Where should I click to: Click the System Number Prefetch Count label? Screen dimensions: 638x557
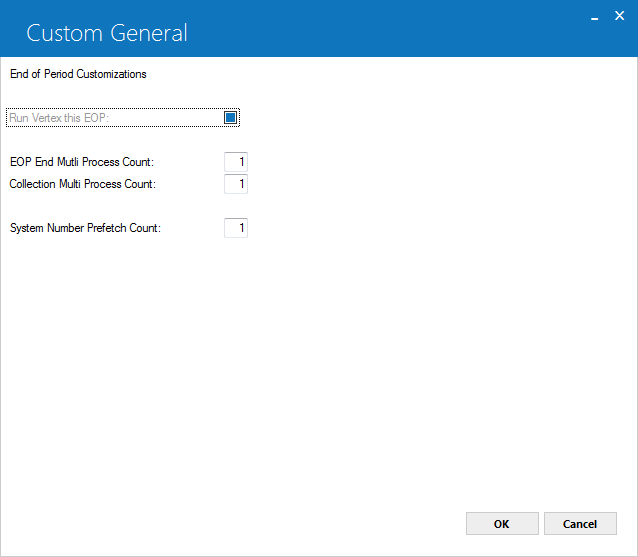85,228
